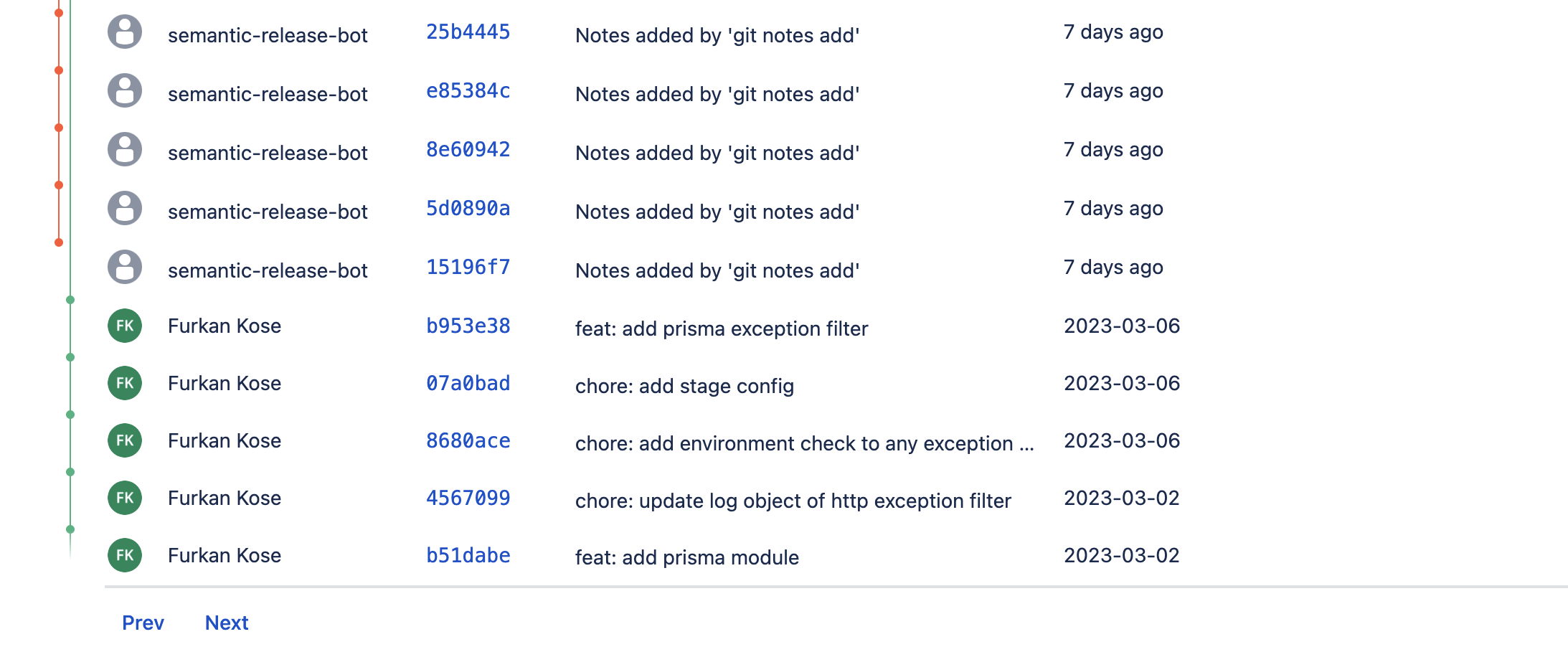This screenshot has height=657, width=1568.
Task: Click FK avatar on add stage config row
Action: click(x=125, y=384)
